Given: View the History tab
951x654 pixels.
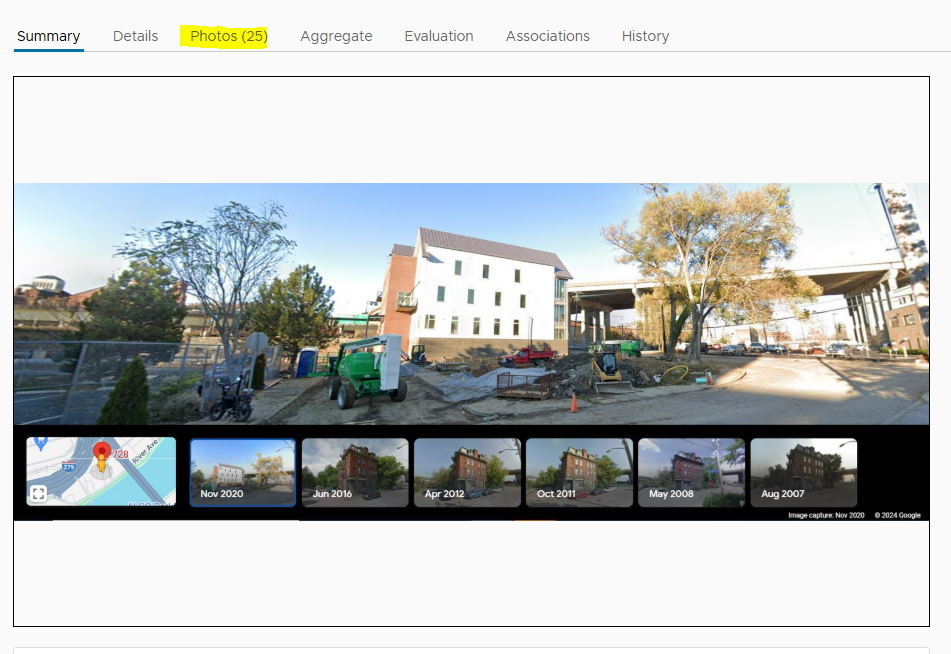Looking at the screenshot, I should 645,36.
